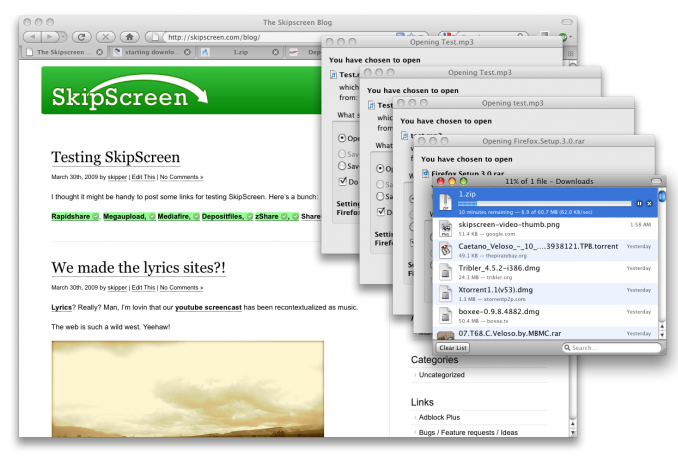Image resolution: width=678 pixels, height=460 pixels.
Task: Open the youtube screencast link
Action: (x=208, y=307)
